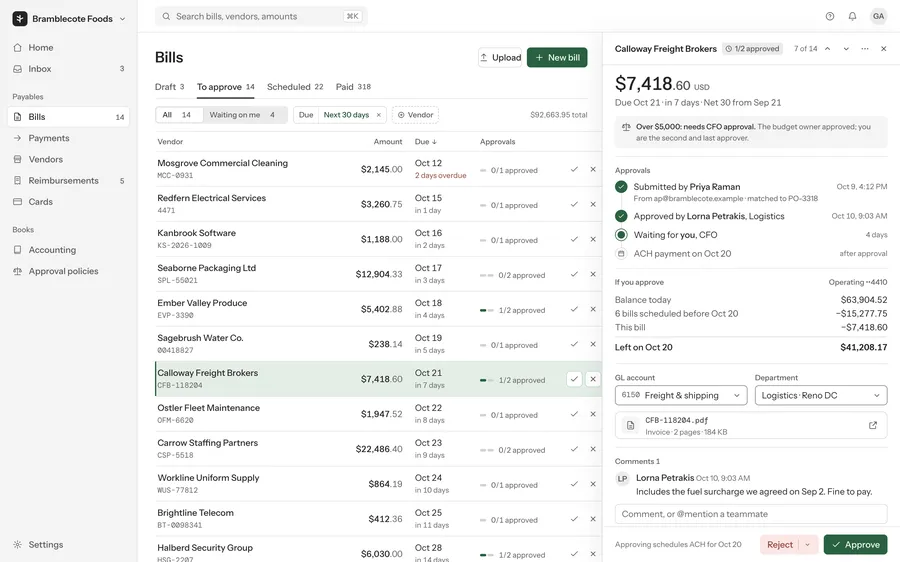Click the Reject button
The height and width of the screenshot is (562, 900).
click(x=779, y=544)
